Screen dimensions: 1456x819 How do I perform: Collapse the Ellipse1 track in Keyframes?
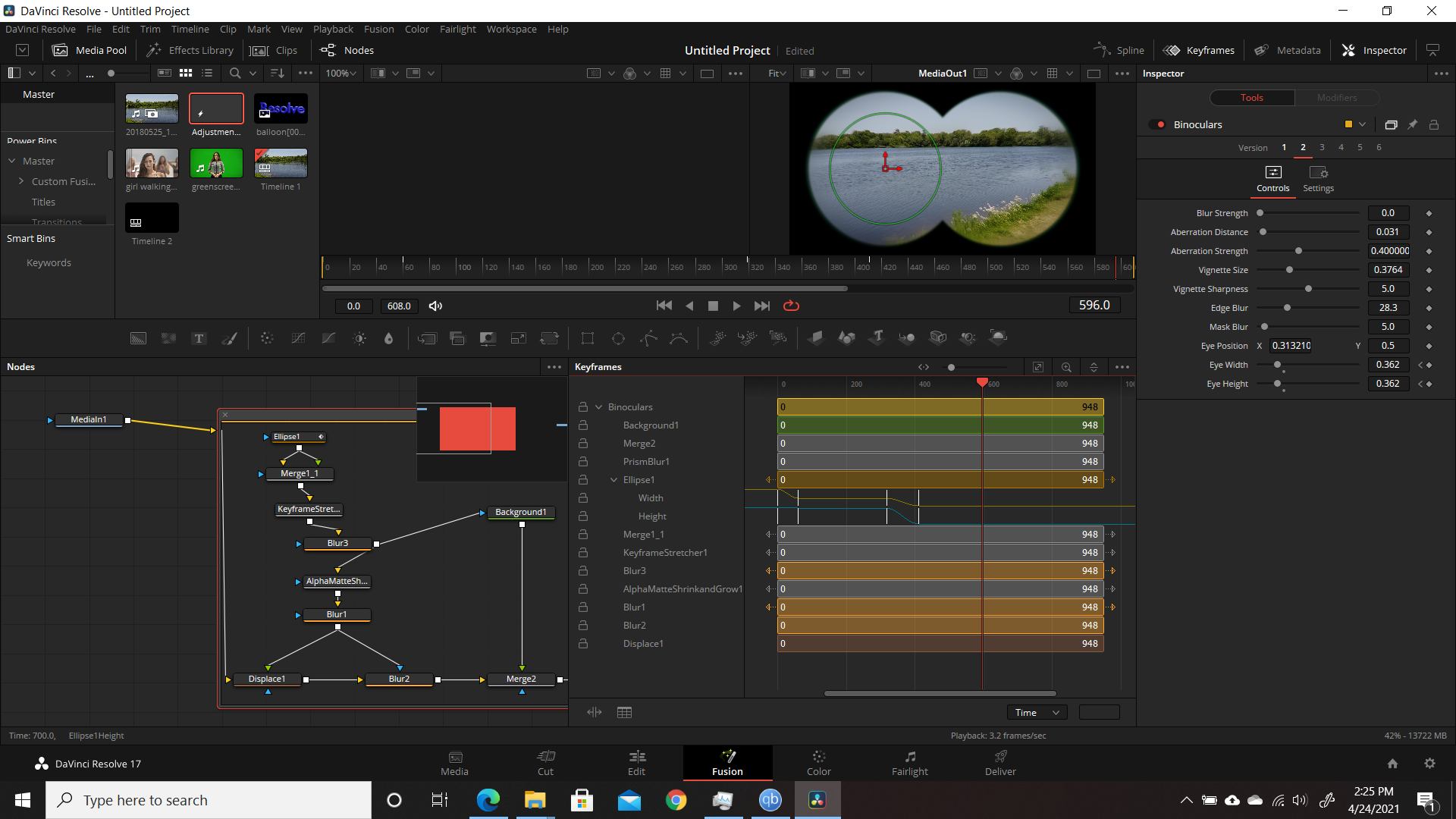614,480
